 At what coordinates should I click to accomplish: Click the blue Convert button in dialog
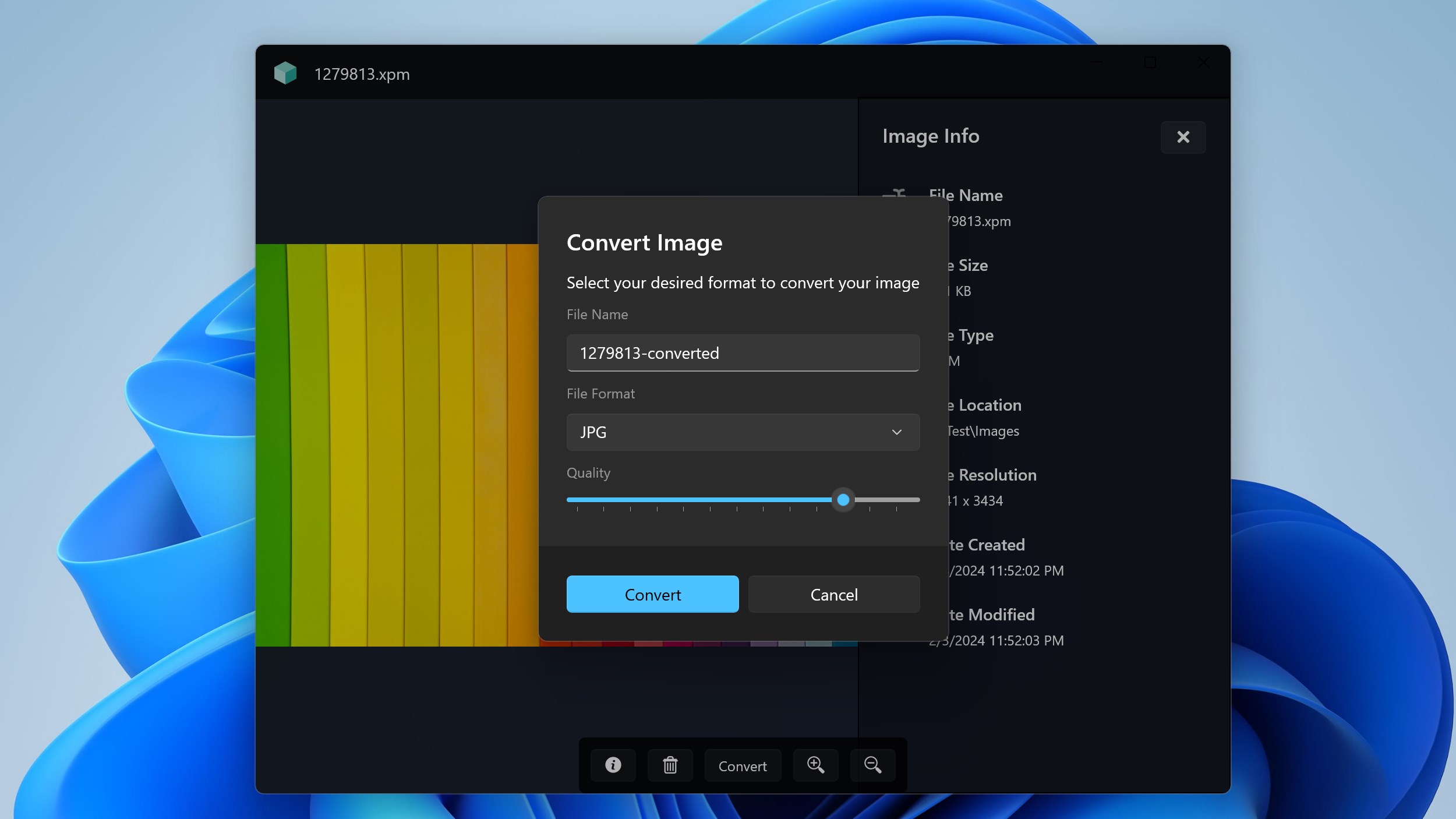click(x=652, y=594)
